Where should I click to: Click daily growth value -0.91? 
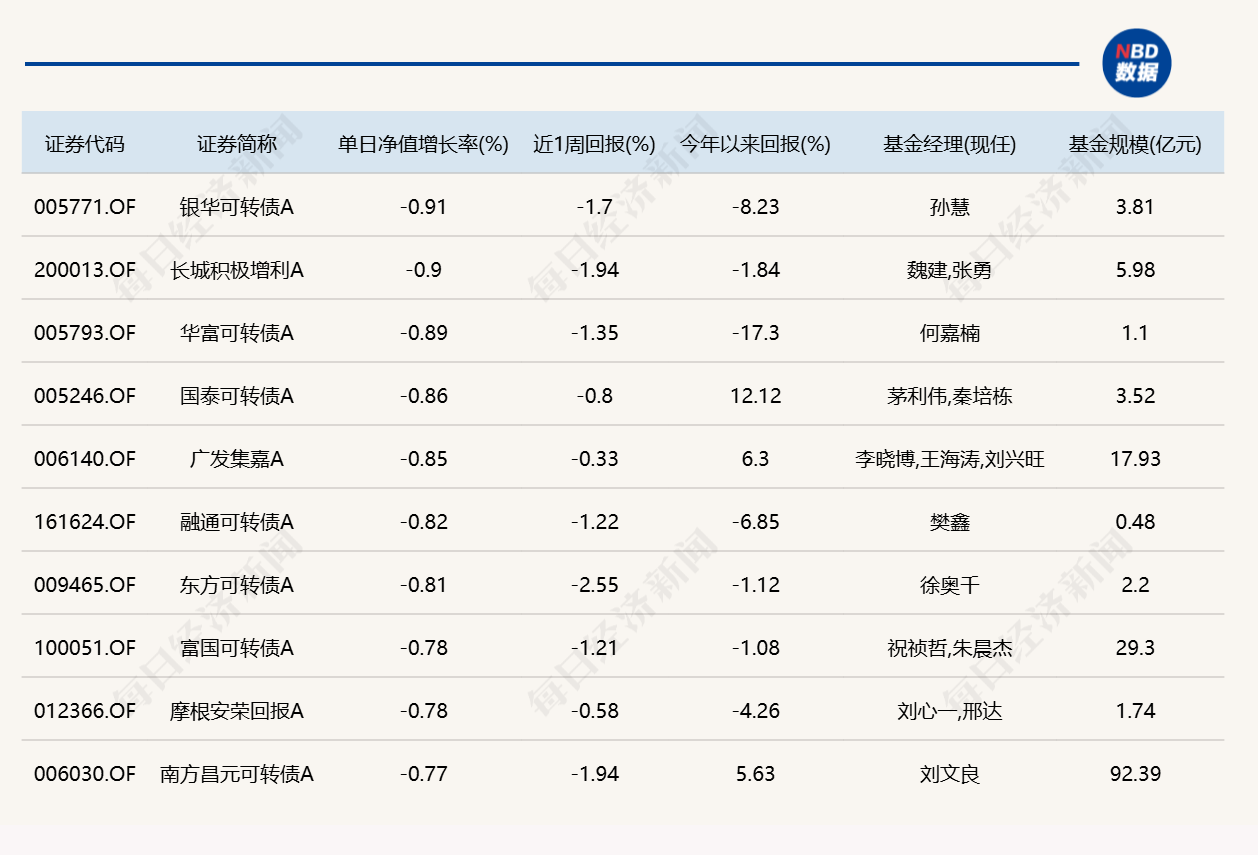click(x=423, y=207)
